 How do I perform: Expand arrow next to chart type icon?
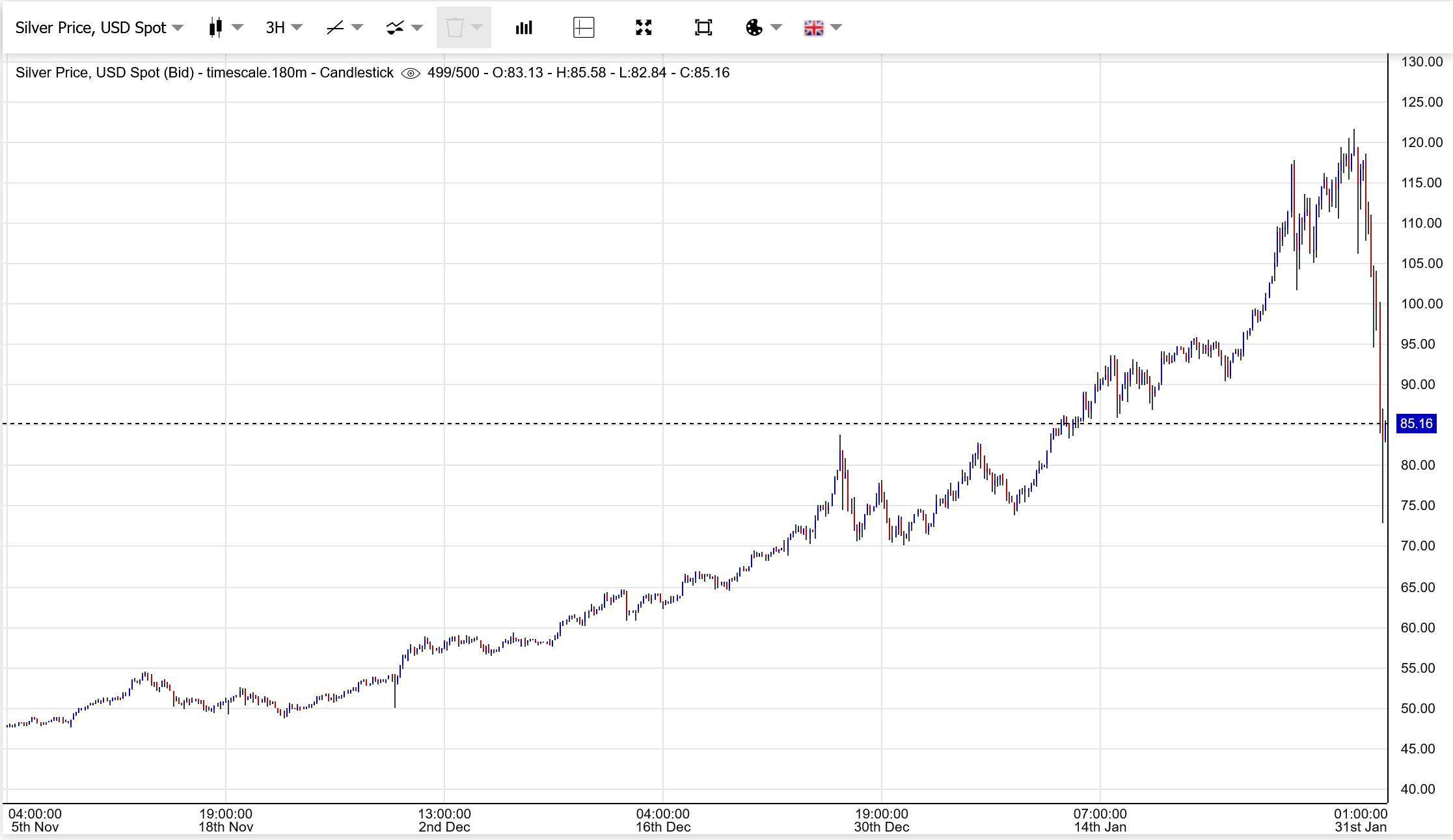click(238, 27)
